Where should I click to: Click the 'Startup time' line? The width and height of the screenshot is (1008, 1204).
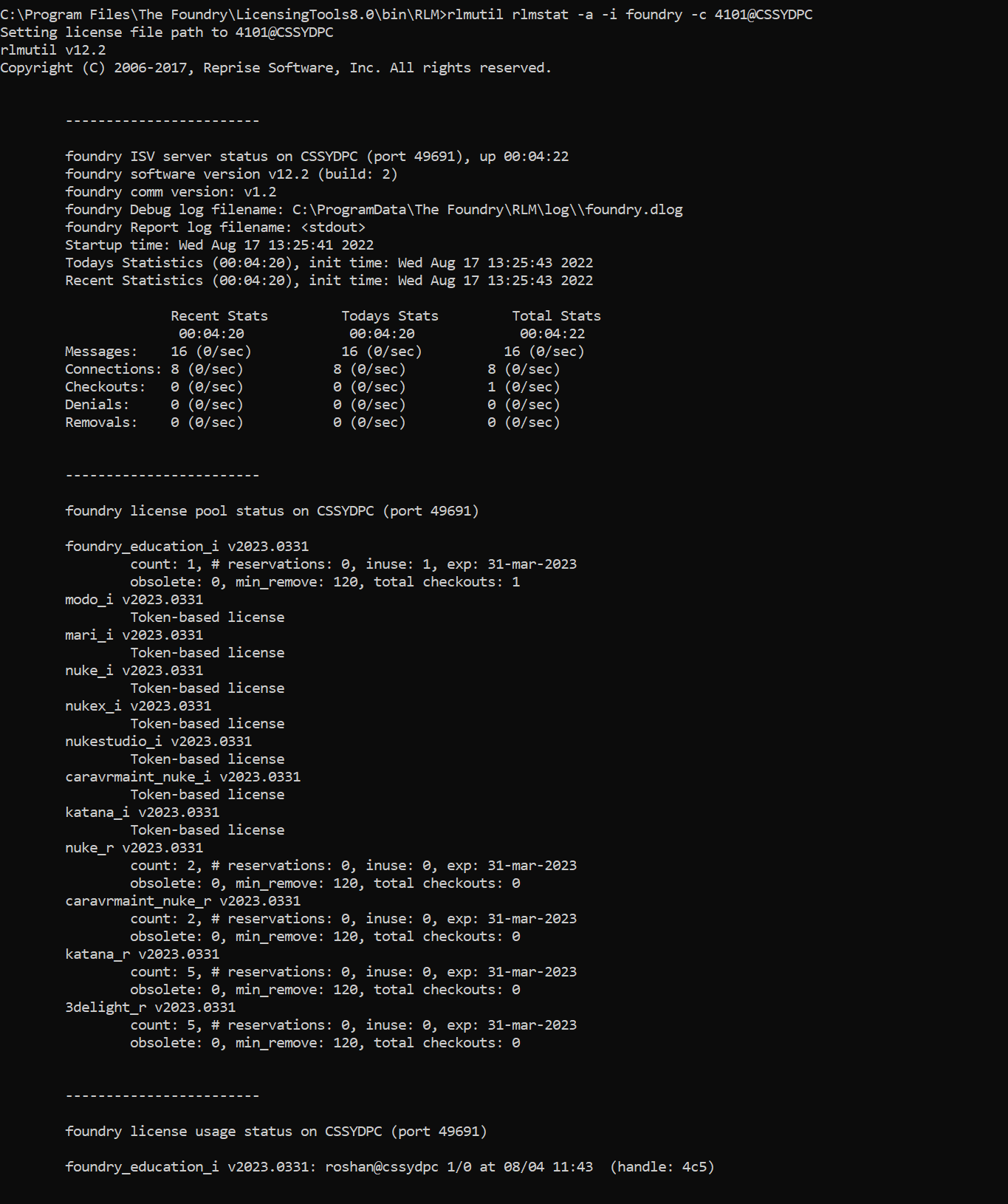[x=219, y=245]
